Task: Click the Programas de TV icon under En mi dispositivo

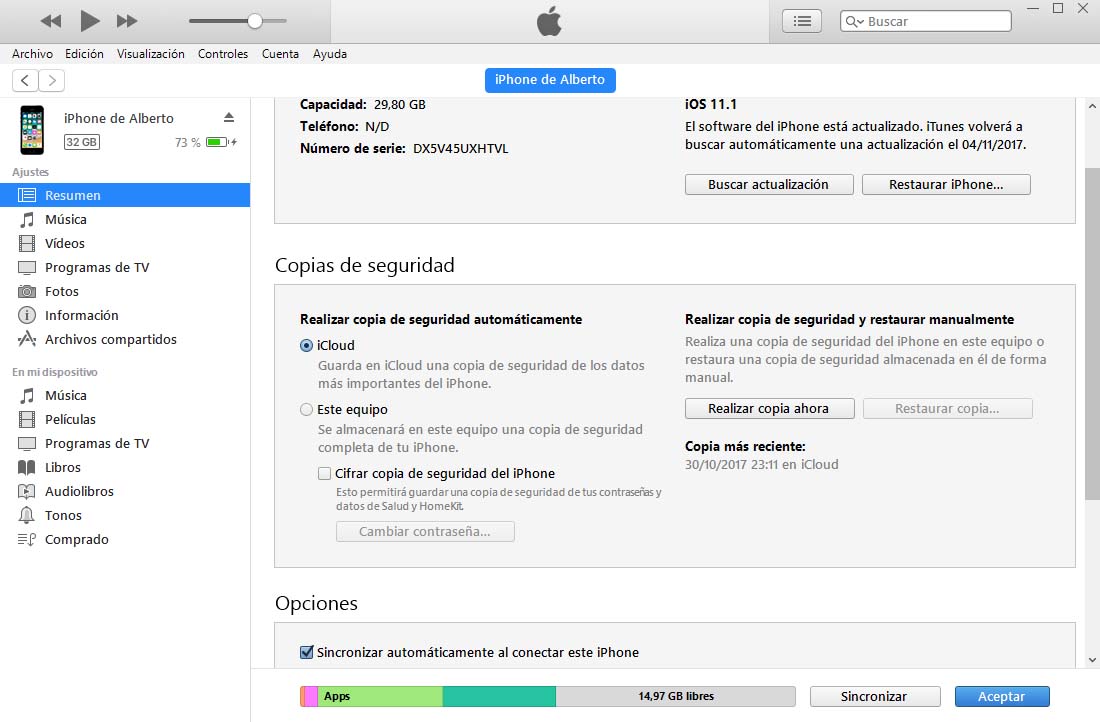Action: [27, 443]
